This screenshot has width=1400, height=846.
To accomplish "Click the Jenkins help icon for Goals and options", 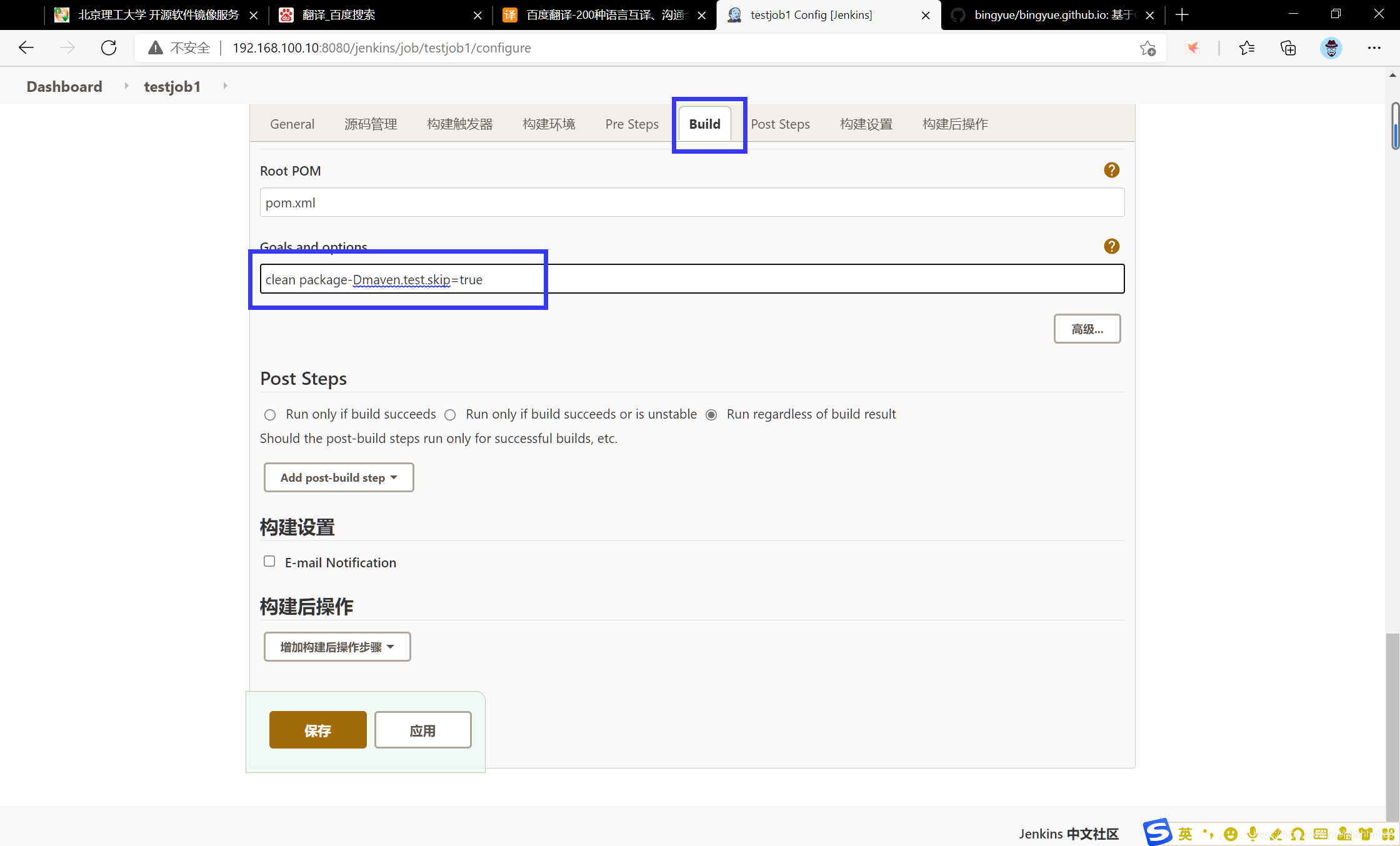I will tap(1111, 246).
